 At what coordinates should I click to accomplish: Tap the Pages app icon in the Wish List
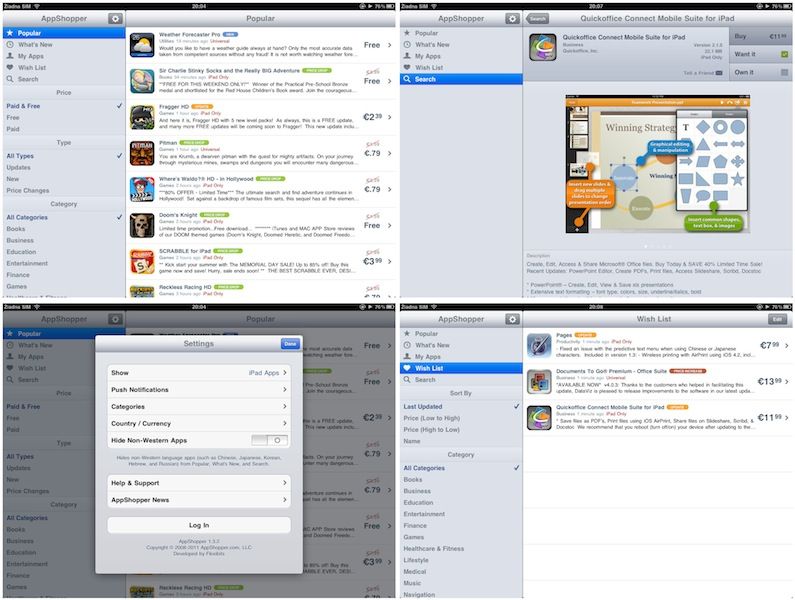[x=539, y=345]
